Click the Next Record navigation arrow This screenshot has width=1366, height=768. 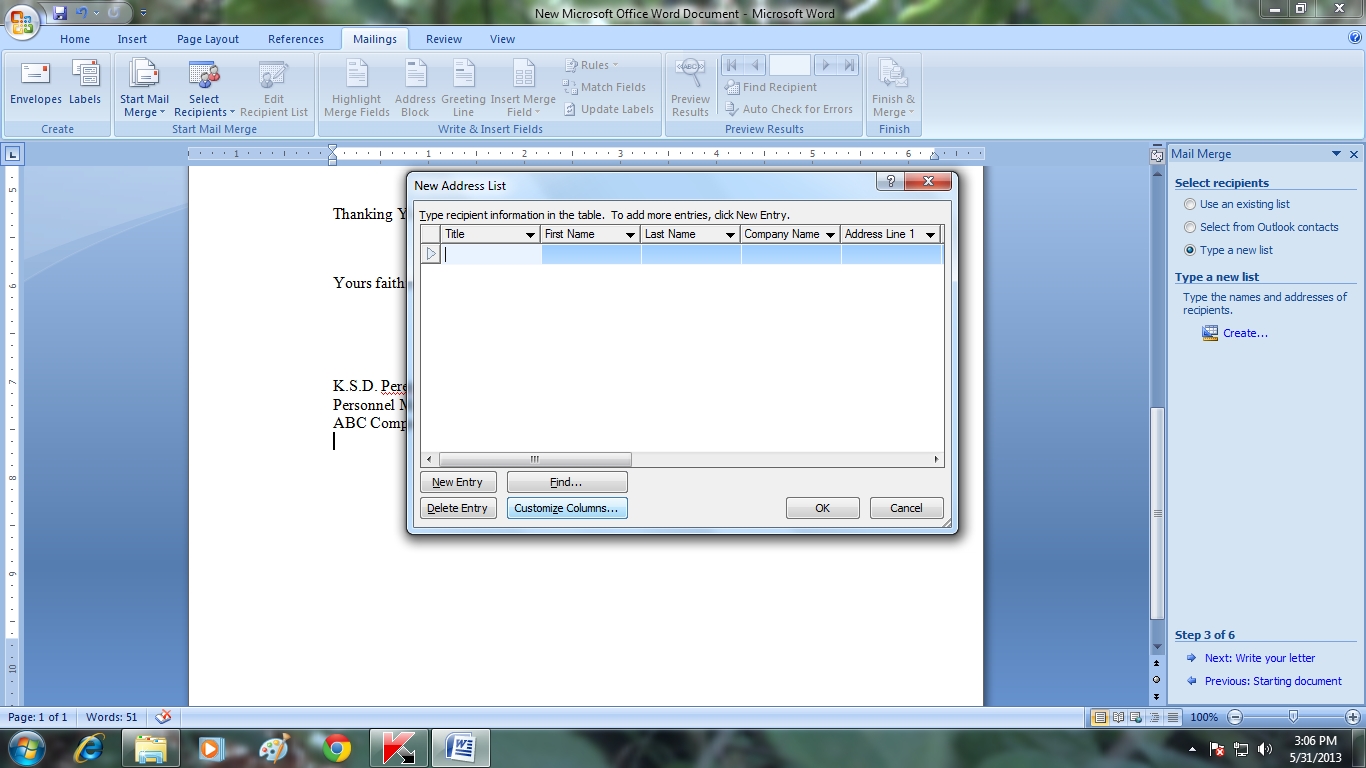coord(825,65)
